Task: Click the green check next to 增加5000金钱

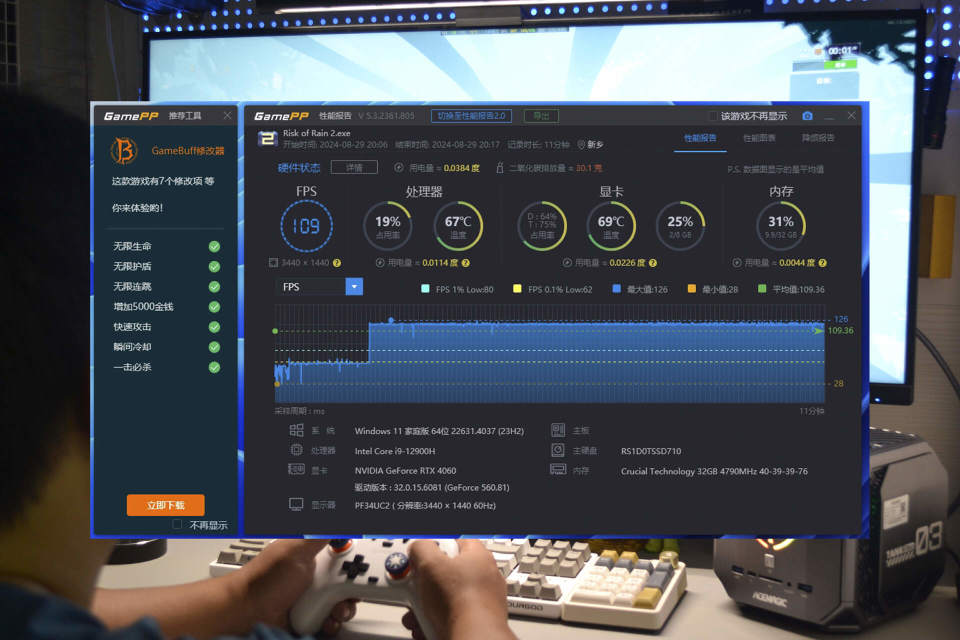Action: 214,307
